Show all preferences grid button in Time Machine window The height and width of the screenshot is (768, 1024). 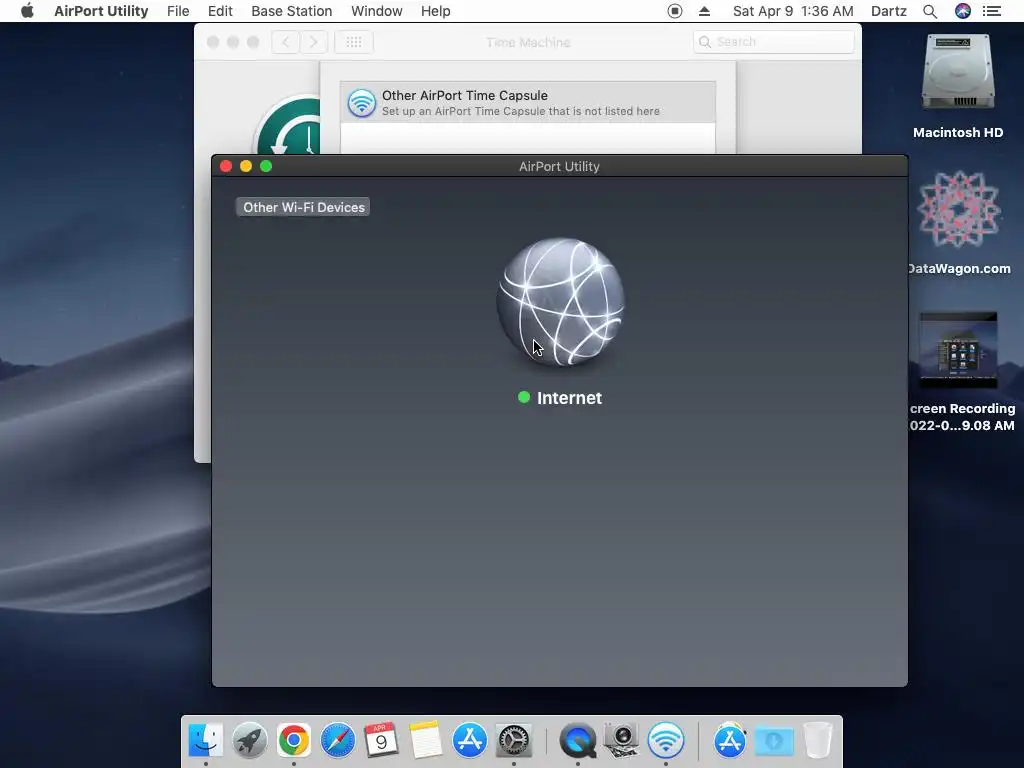coord(354,42)
